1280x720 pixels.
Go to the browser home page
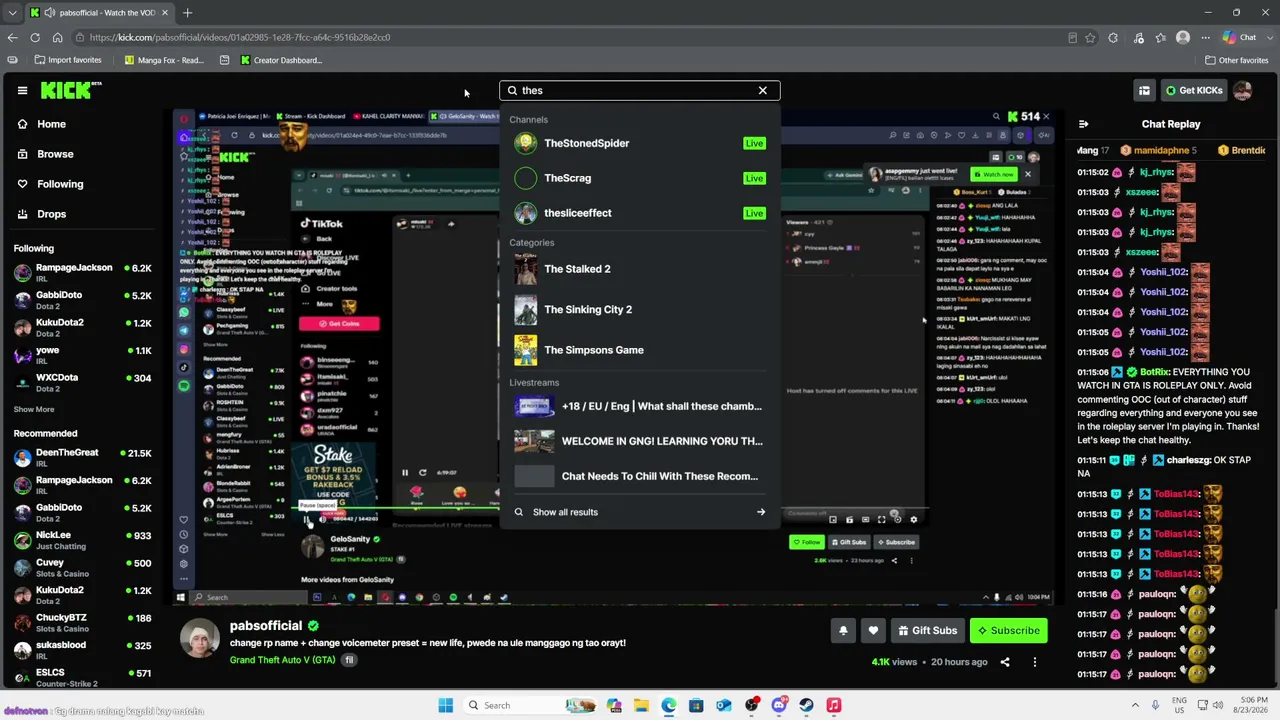click(x=57, y=38)
